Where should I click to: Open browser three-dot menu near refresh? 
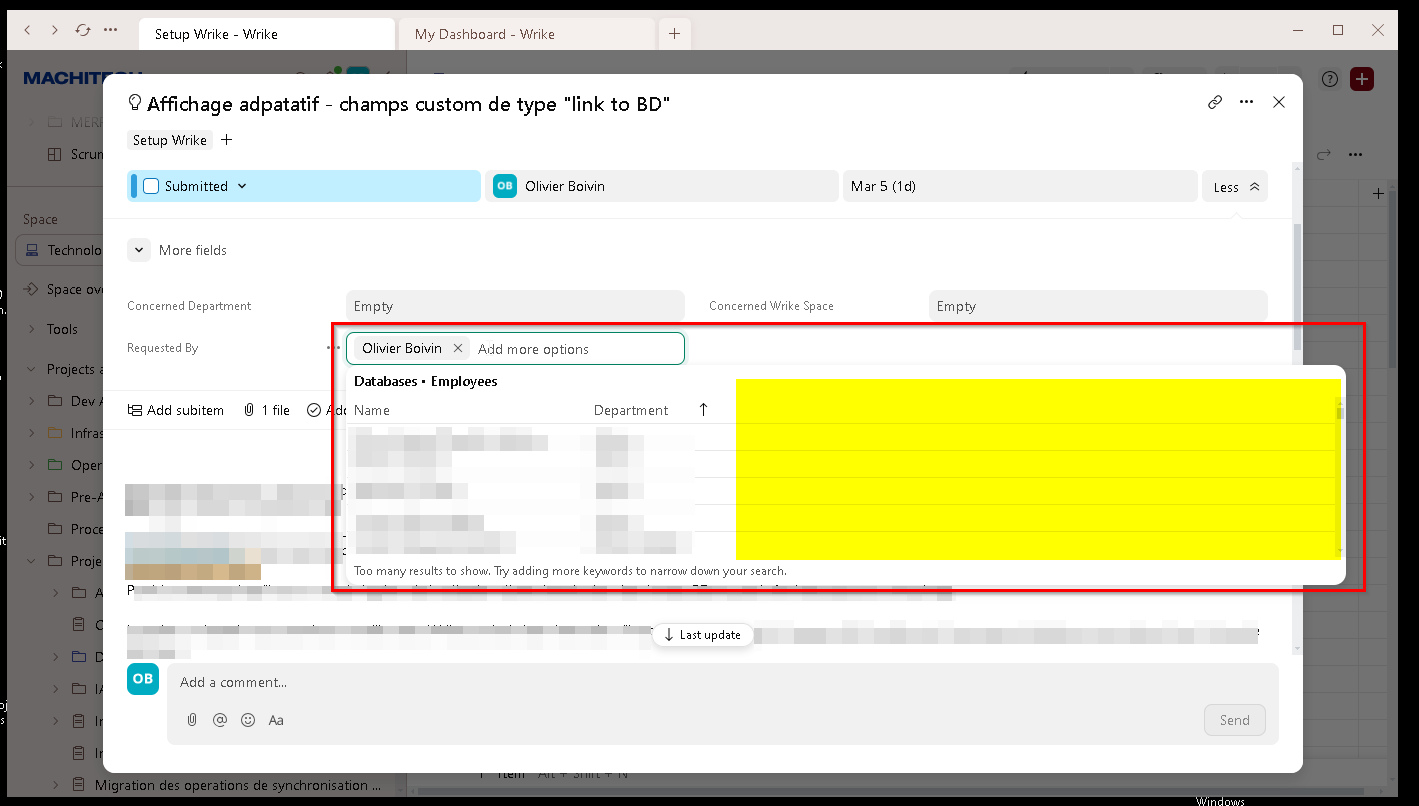tap(110, 31)
